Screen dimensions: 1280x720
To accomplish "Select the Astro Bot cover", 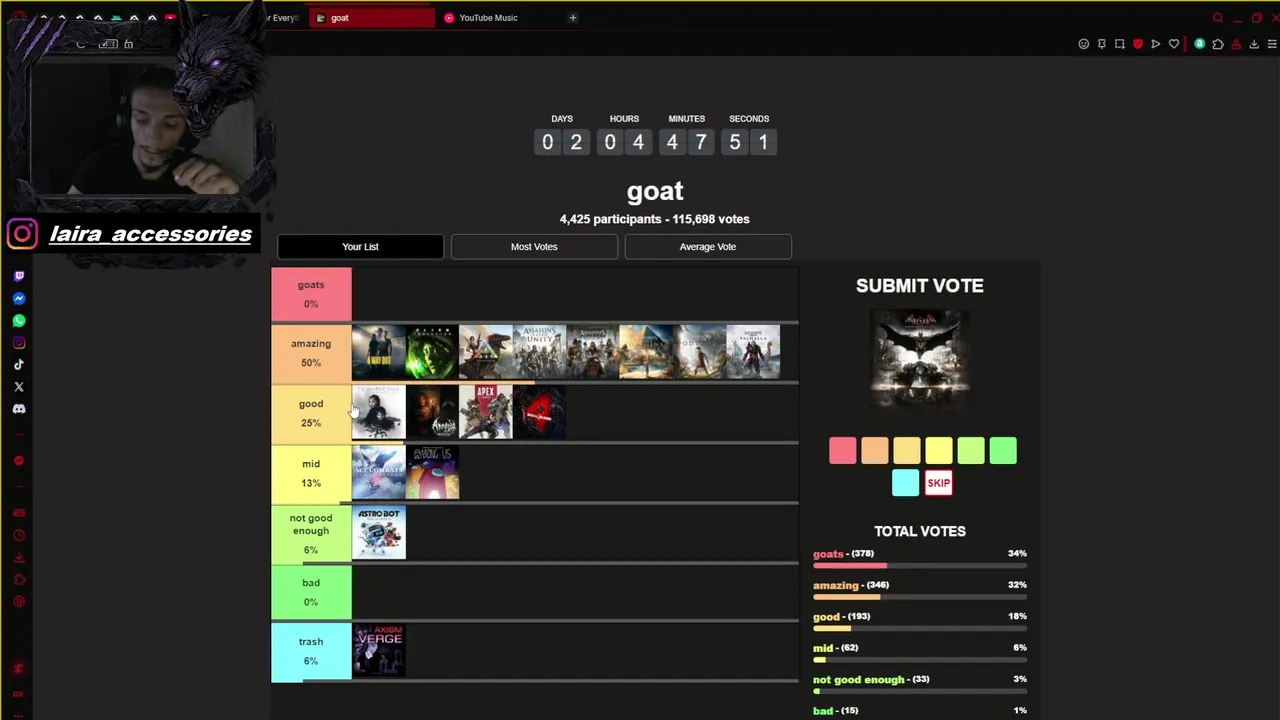I will point(379,532).
